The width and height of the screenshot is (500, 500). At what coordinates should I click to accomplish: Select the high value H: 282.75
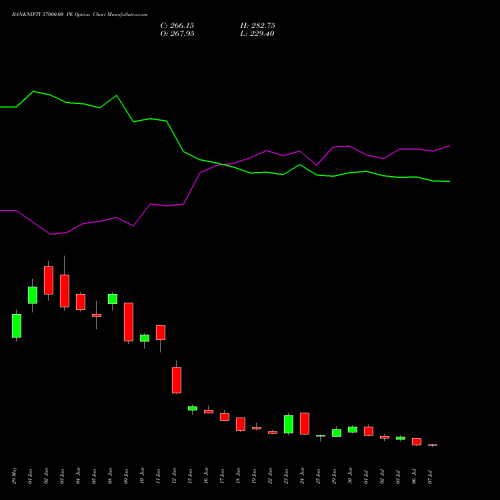[258, 26]
